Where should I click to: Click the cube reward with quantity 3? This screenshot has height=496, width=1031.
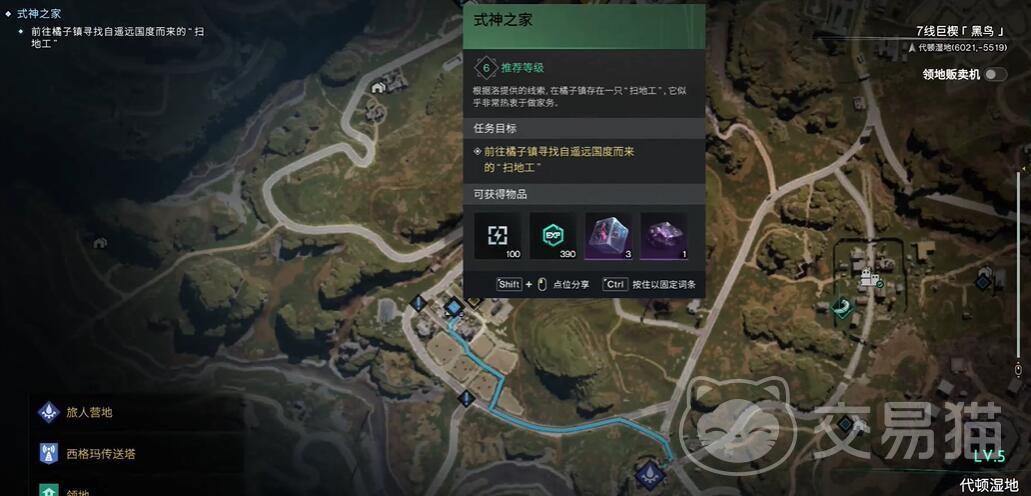click(608, 236)
